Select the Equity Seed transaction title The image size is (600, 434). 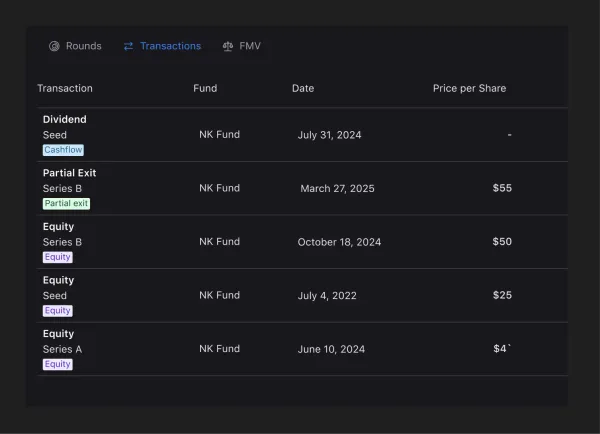pos(58,280)
